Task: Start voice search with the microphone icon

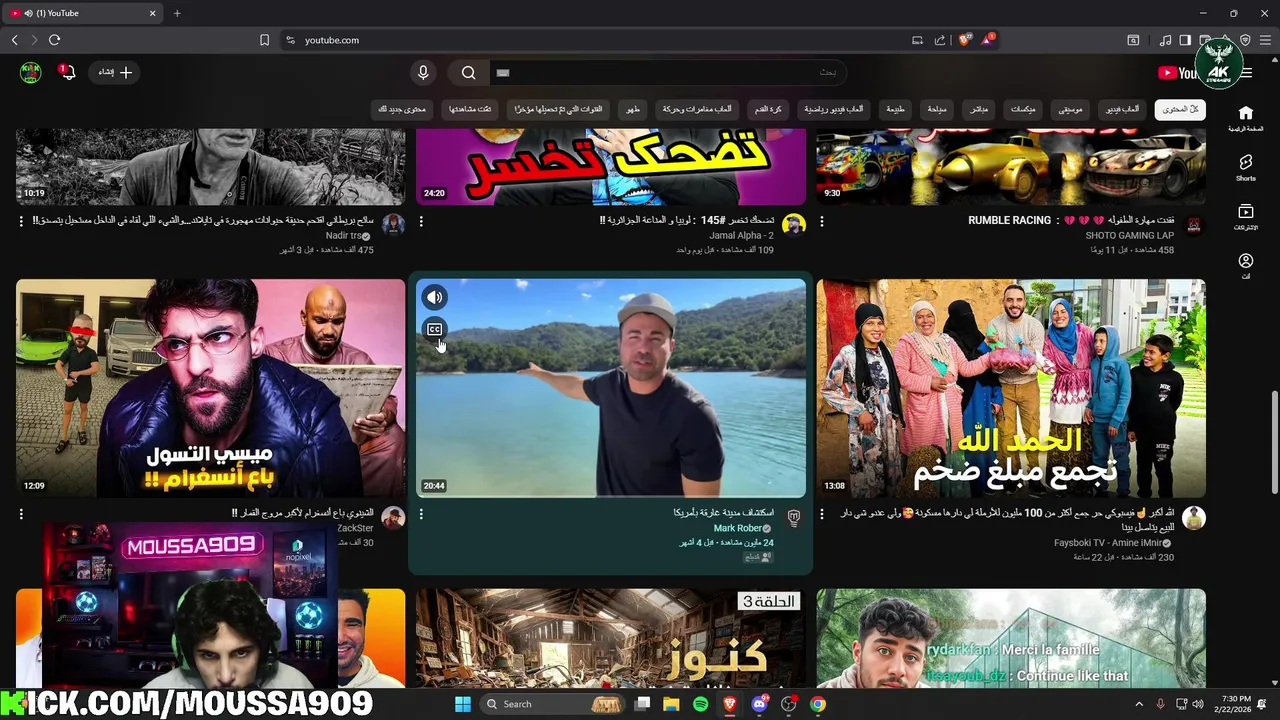Action: [423, 72]
